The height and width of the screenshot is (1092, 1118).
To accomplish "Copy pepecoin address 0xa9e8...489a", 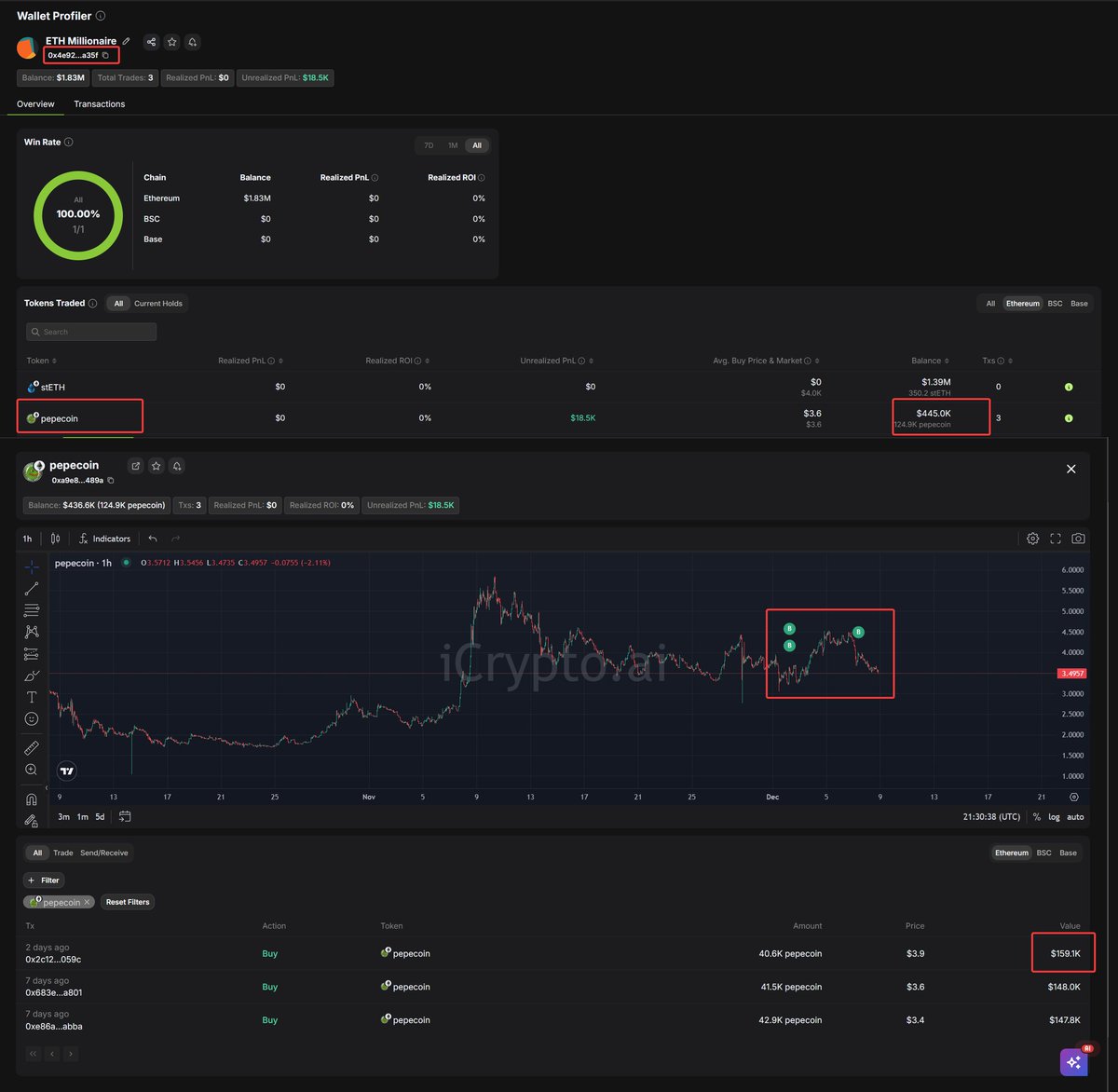I will [x=111, y=480].
